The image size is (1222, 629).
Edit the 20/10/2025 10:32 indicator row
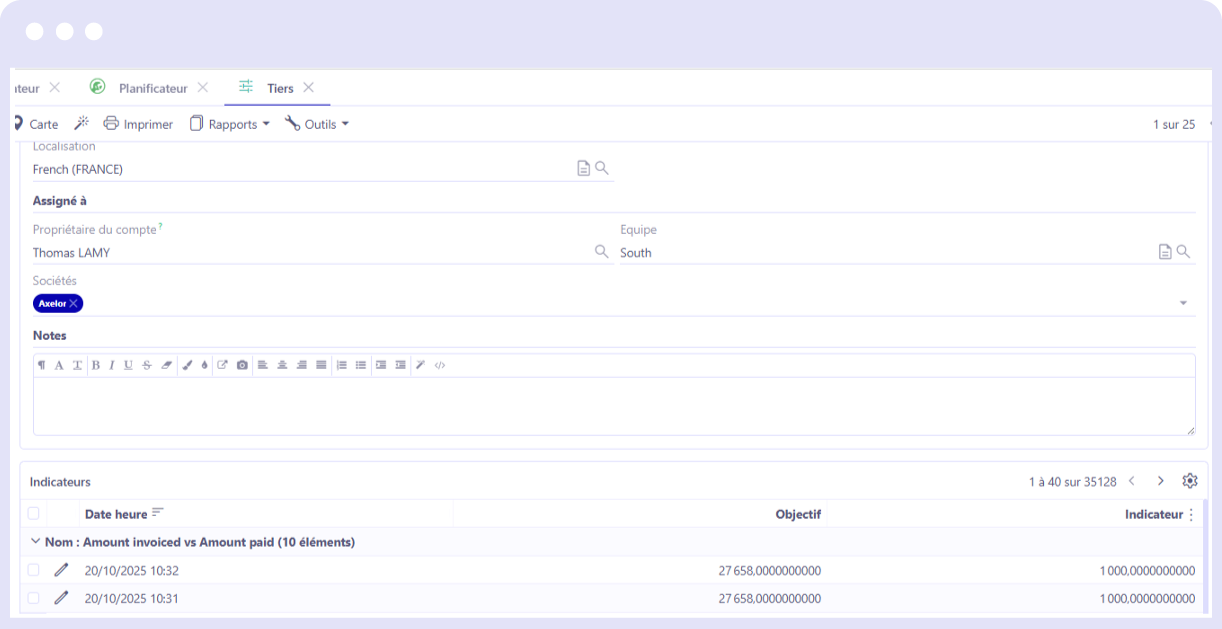tap(61, 570)
